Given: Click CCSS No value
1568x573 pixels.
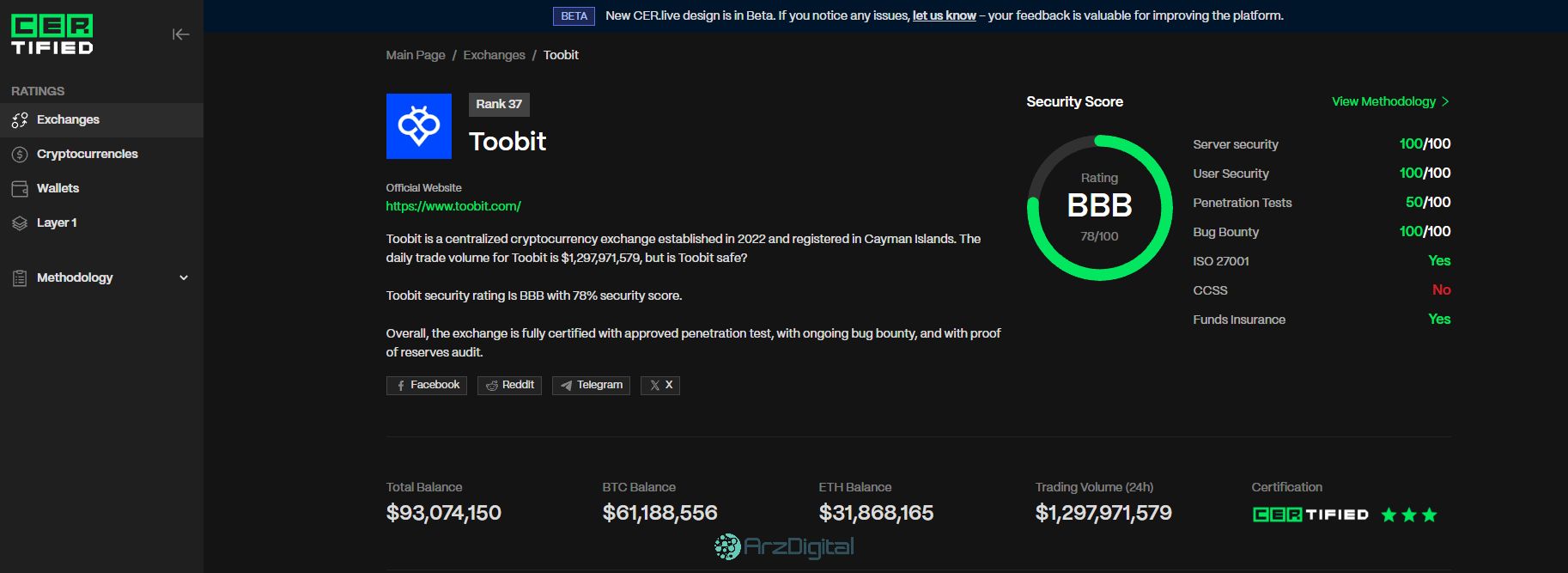Looking at the screenshot, I should tap(1442, 290).
